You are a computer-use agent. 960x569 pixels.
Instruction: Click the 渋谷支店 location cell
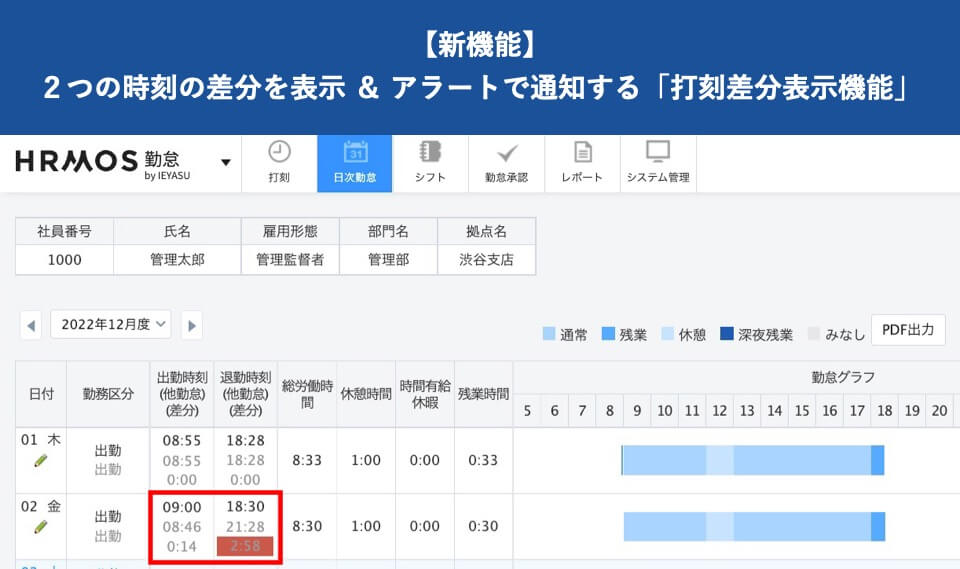[487, 260]
